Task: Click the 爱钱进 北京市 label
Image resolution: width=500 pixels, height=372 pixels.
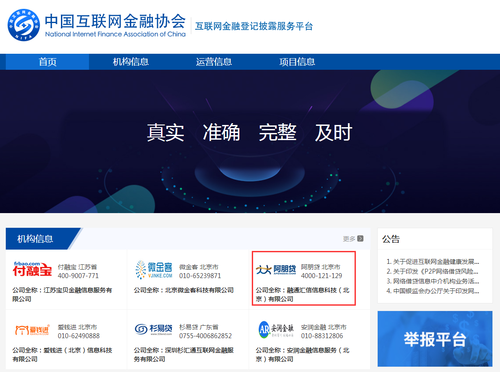Action: [77, 327]
